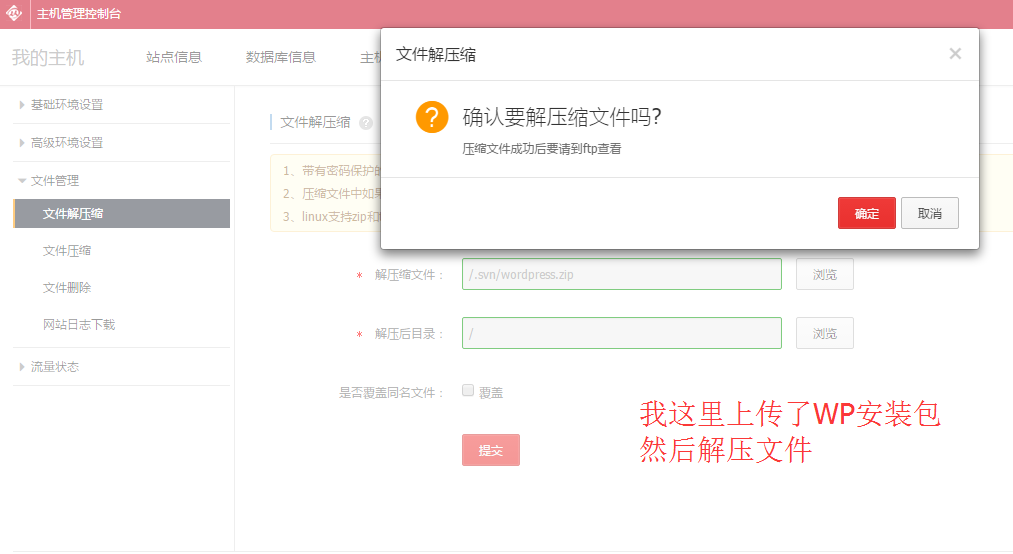Click the 提交 submit button
Image resolution: width=1013 pixels, height=554 pixels.
490,450
